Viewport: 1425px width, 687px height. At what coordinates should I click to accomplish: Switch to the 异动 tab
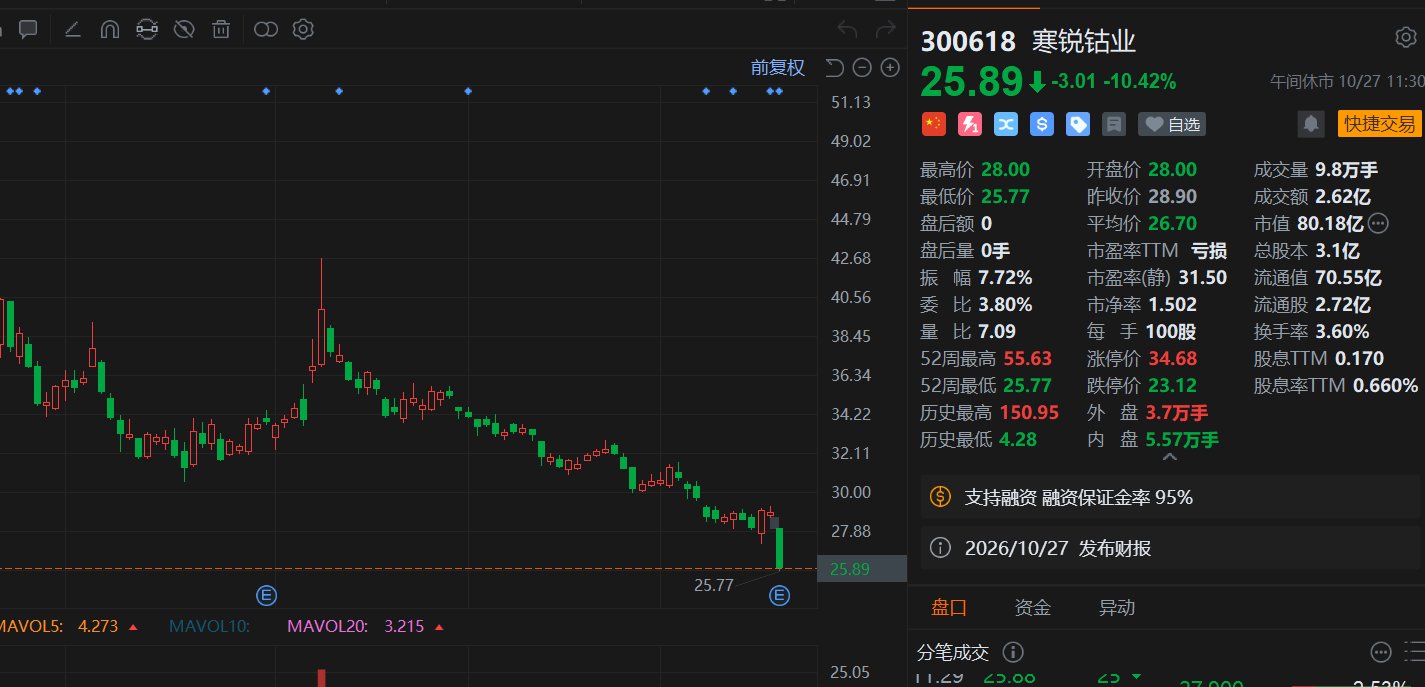click(1117, 607)
